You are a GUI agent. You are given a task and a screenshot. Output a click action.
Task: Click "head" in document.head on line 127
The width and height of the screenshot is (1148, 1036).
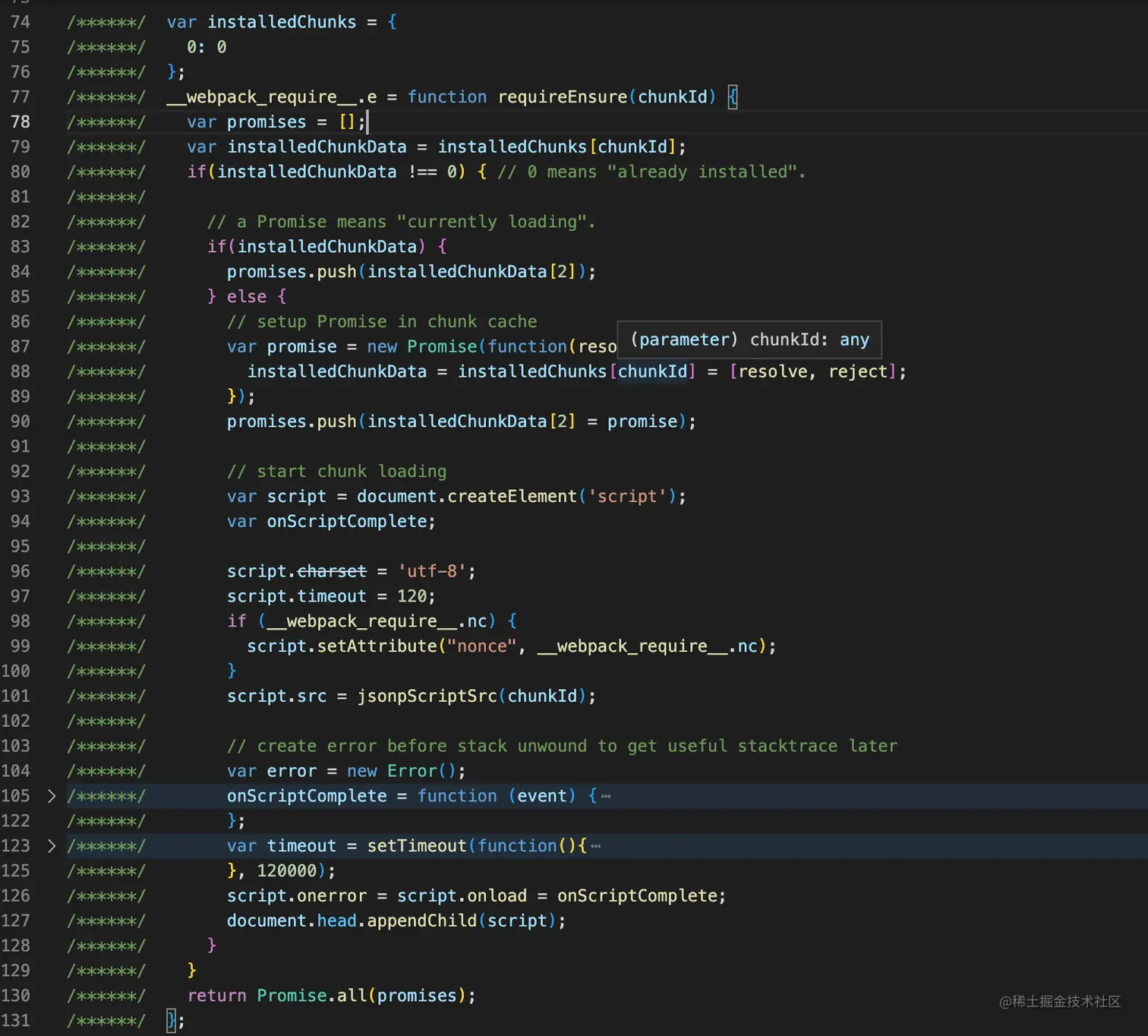337,921
